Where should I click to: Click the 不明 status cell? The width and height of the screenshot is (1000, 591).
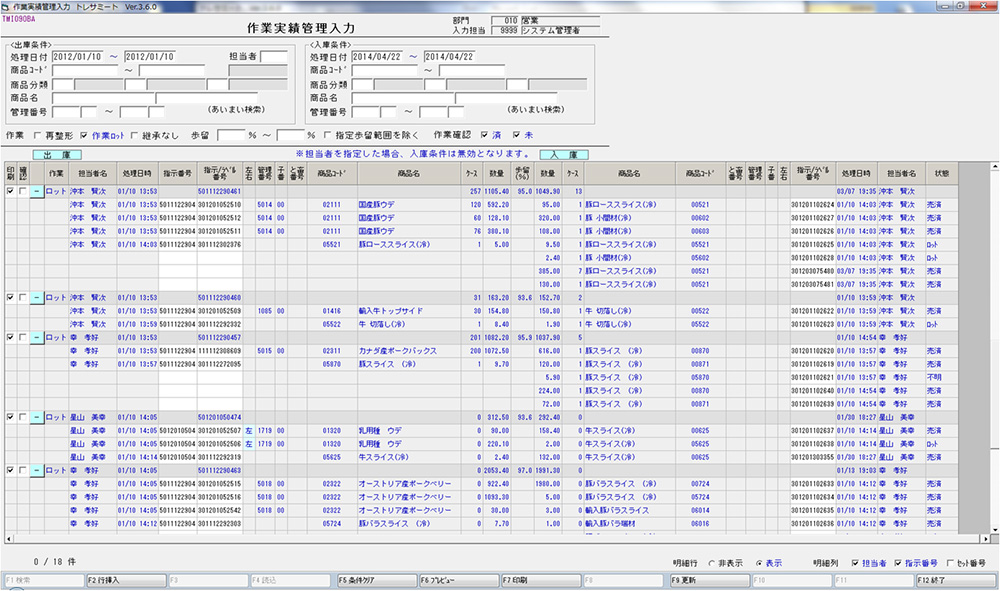click(x=941, y=377)
